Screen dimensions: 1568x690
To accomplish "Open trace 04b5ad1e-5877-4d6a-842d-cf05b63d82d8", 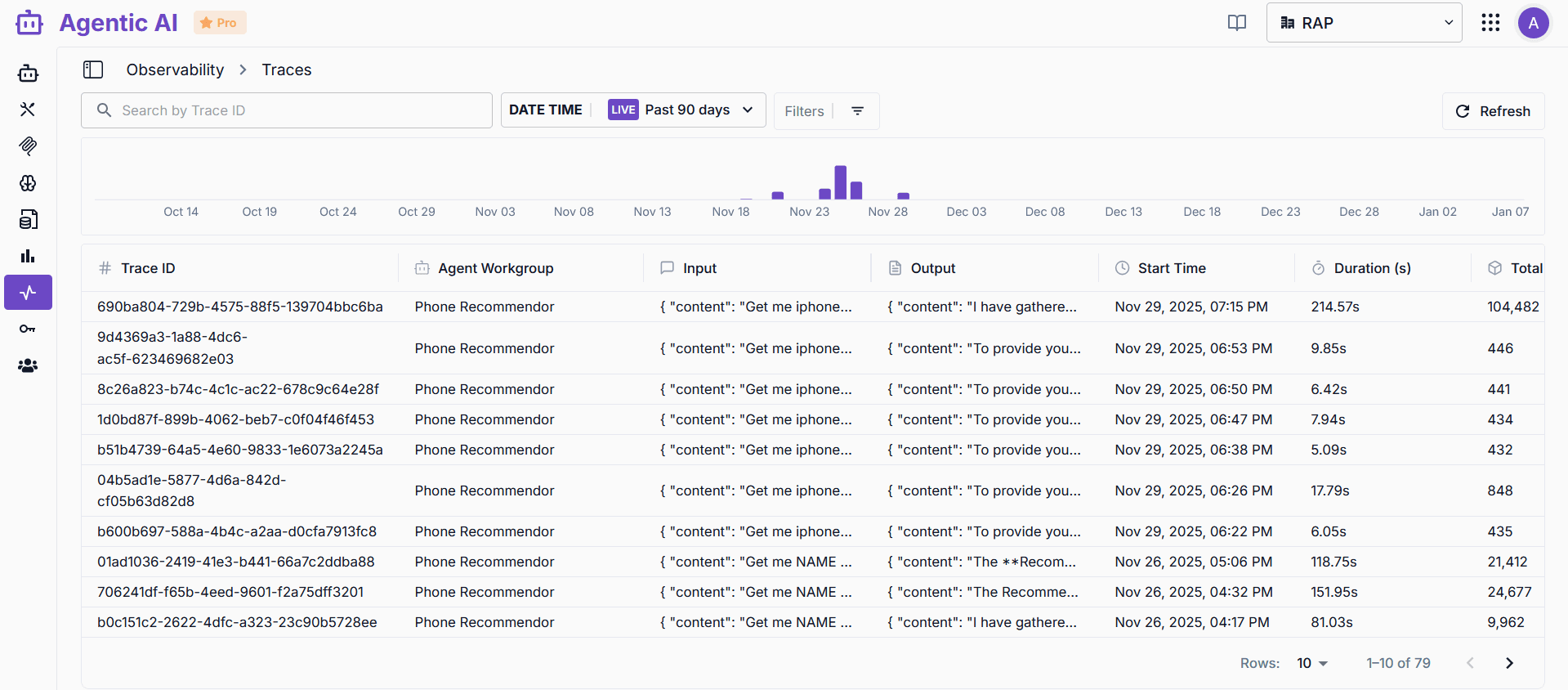I will (x=191, y=491).
